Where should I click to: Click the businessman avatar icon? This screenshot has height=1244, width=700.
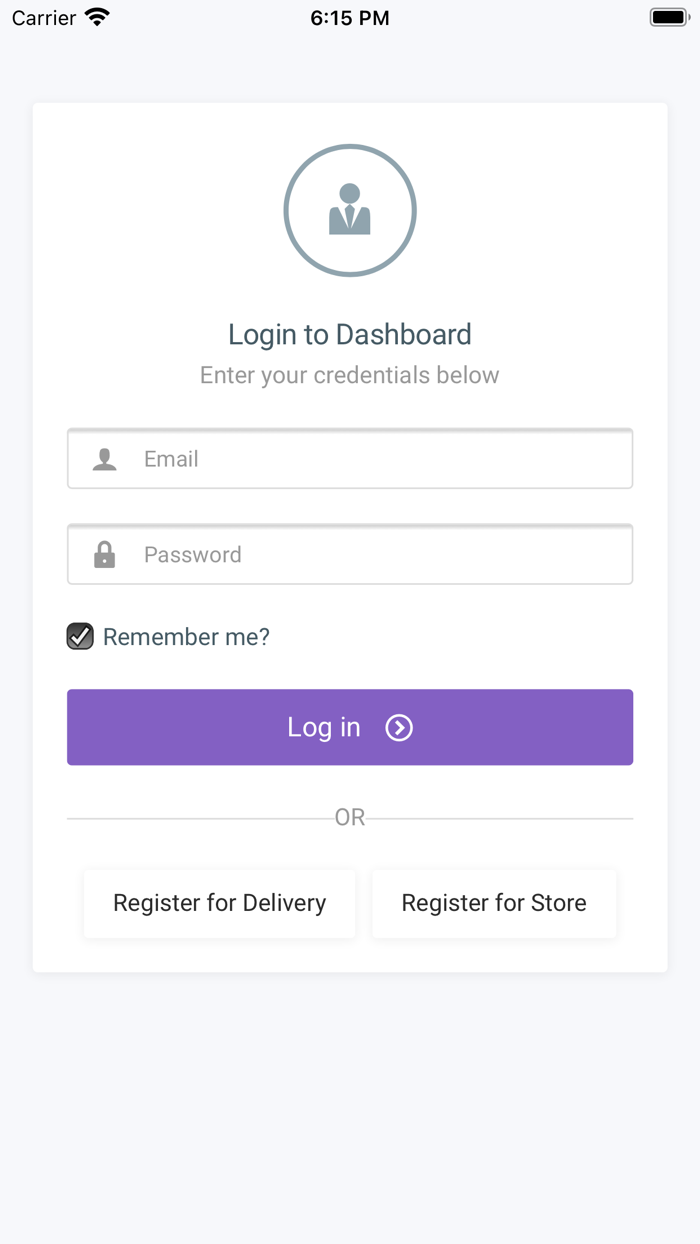coord(350,210)
